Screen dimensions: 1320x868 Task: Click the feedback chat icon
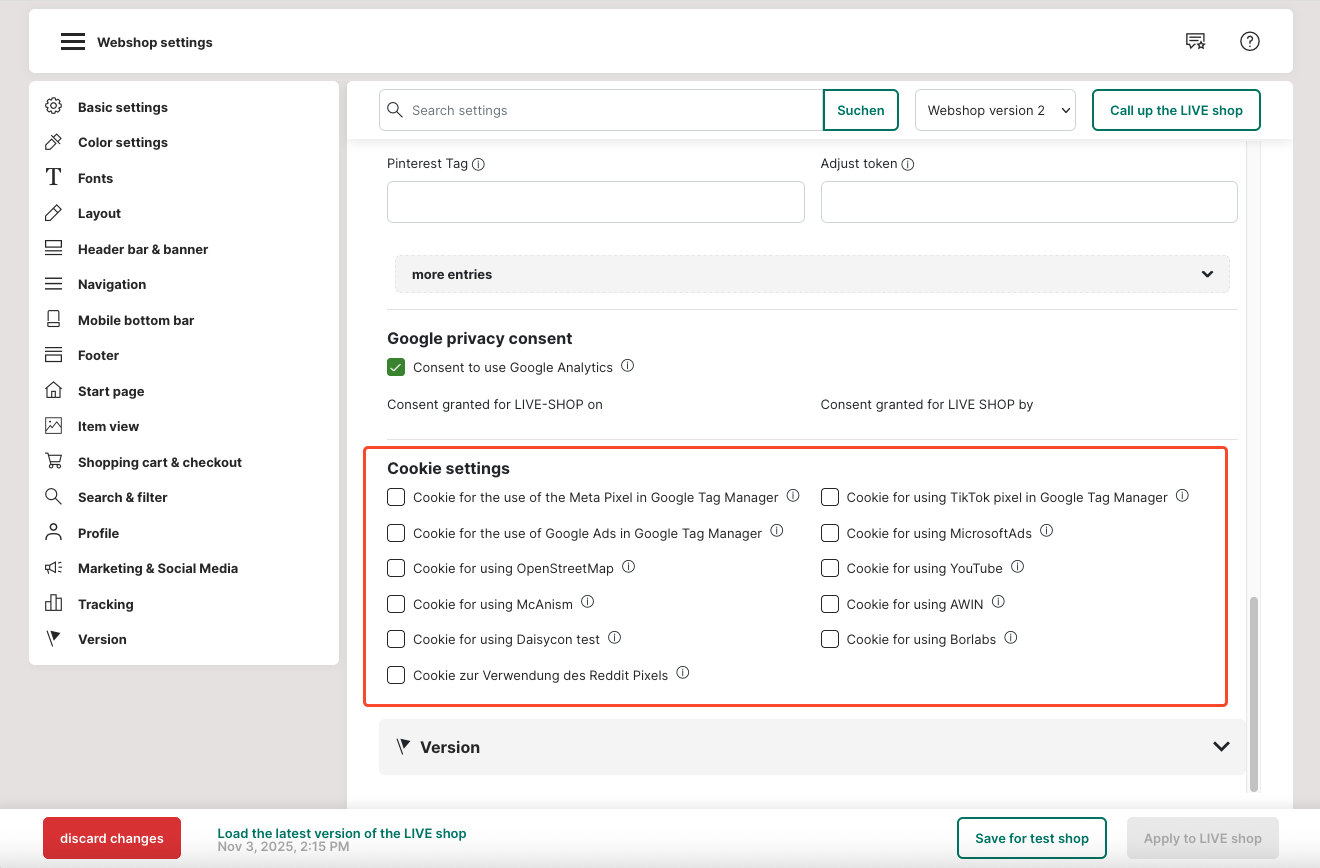(1195, 41)
